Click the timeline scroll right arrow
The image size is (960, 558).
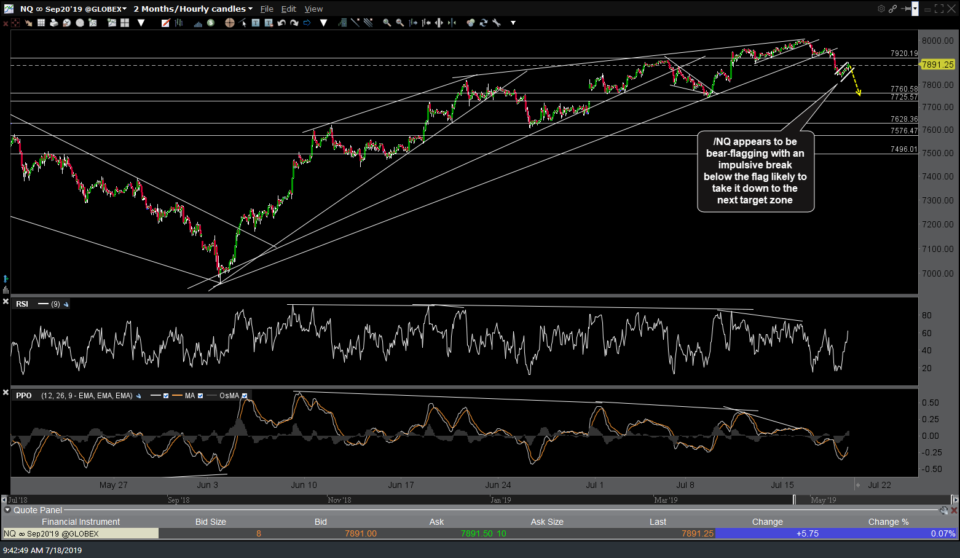[x=956, y=500]
